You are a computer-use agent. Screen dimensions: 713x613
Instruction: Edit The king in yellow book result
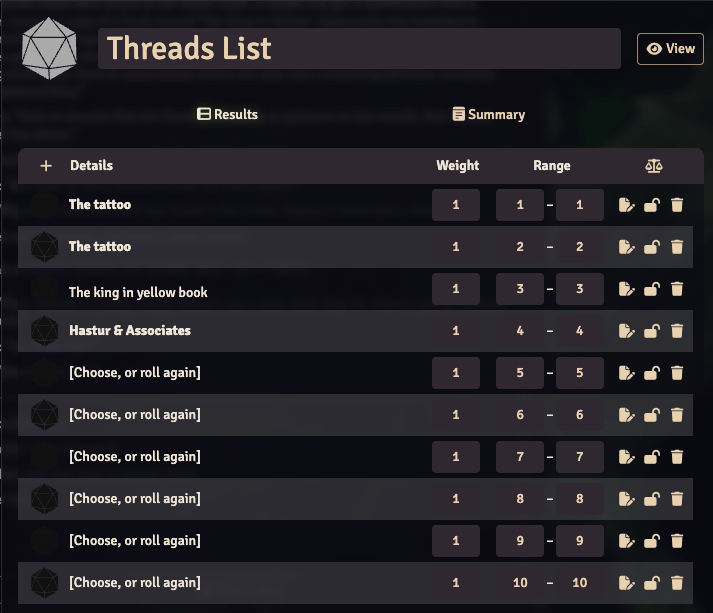[x=626, y=289]
